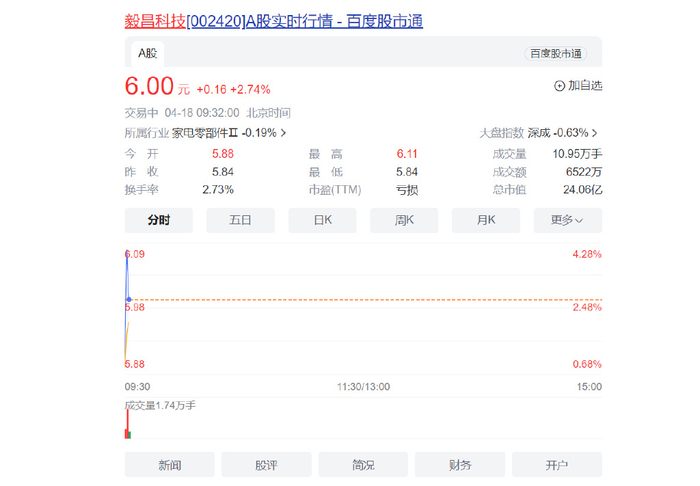Click the blue price point marker on chart
The width and height of the screenshot is (700, 486).
pyautogui.click(x=129, y=299)
